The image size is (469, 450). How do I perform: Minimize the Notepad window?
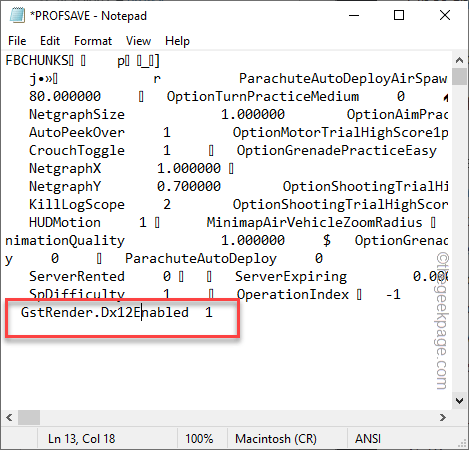[354, 15]
